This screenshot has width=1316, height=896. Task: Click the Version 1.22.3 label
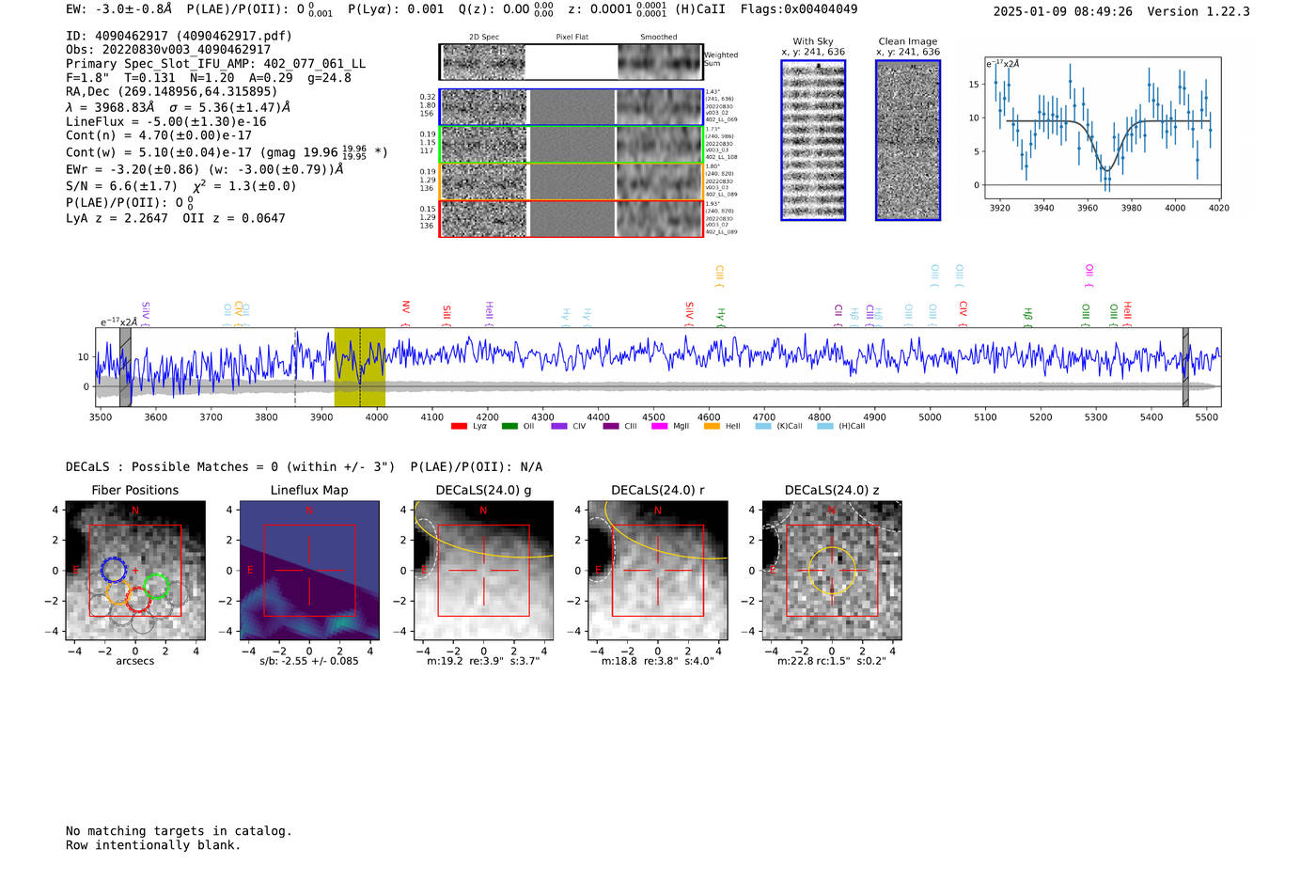[1198, 11]
